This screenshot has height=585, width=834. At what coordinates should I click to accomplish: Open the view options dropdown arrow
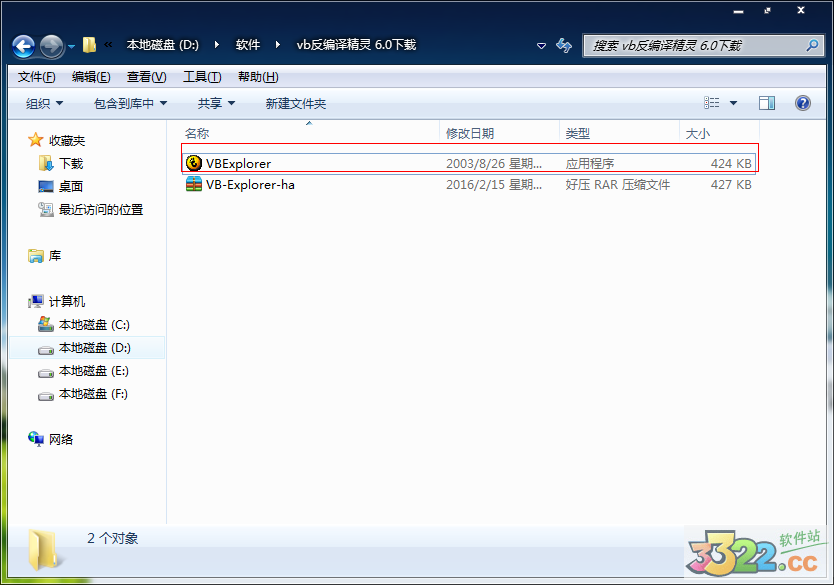tap(733, 103)
